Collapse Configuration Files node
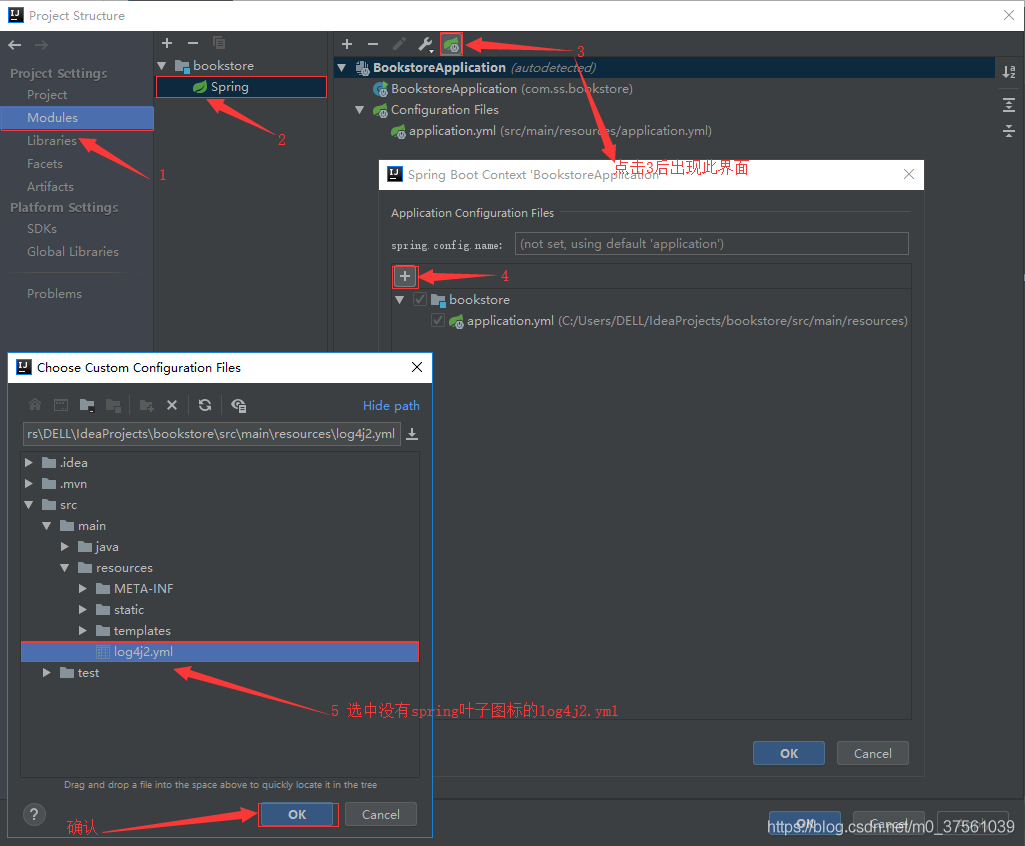 click(x=360, y=110)
